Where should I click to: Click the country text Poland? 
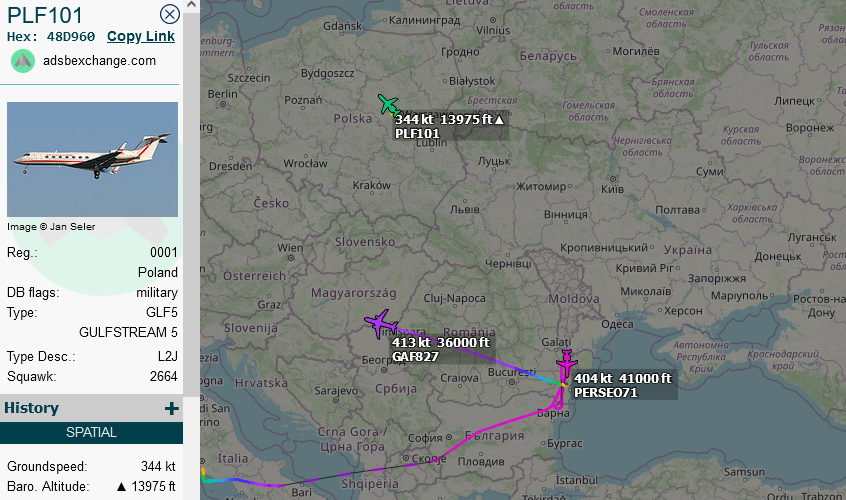coord(158,272)
